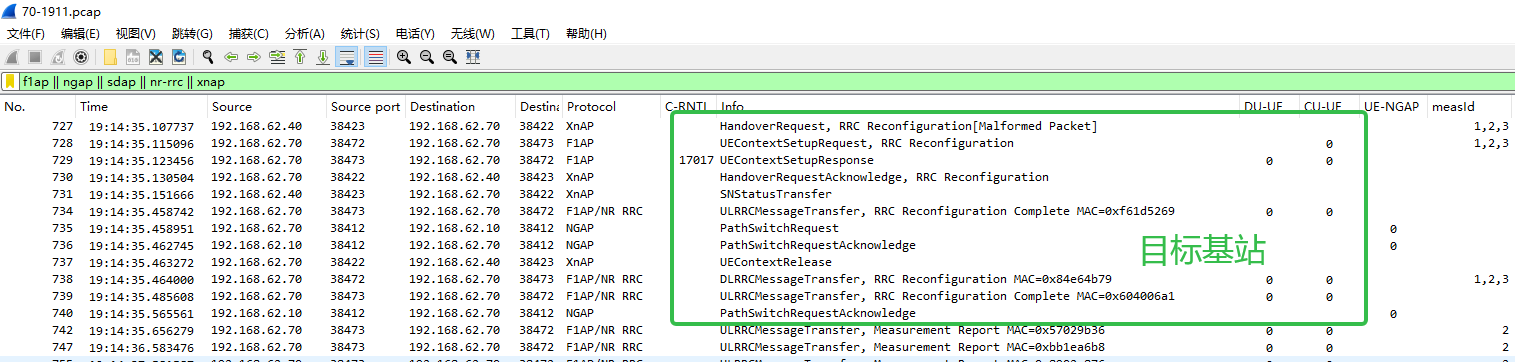The image size is (1515, 362).
Task: Select packet 737 UEContextRelease row
Action: point(757,262)
